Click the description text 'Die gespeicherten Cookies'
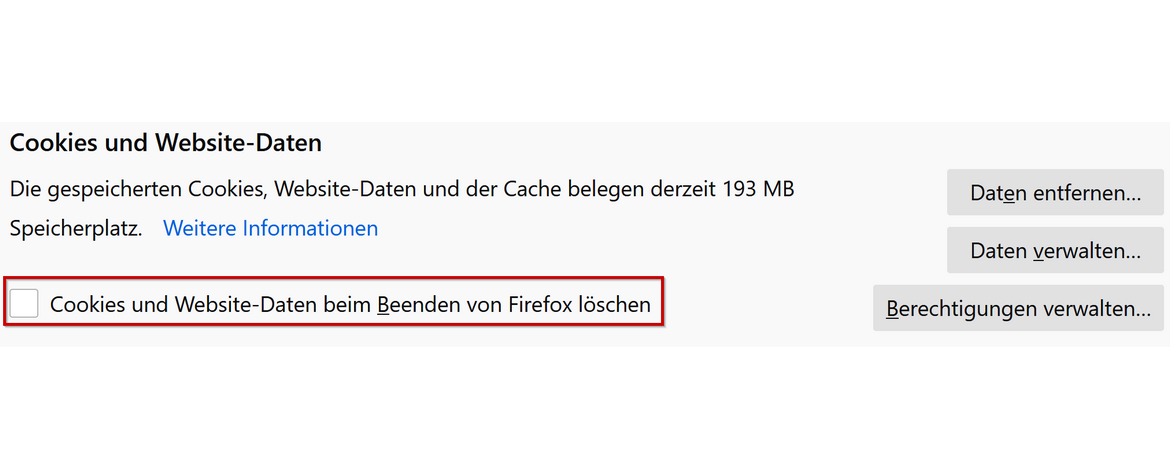 tap(138, 189)
